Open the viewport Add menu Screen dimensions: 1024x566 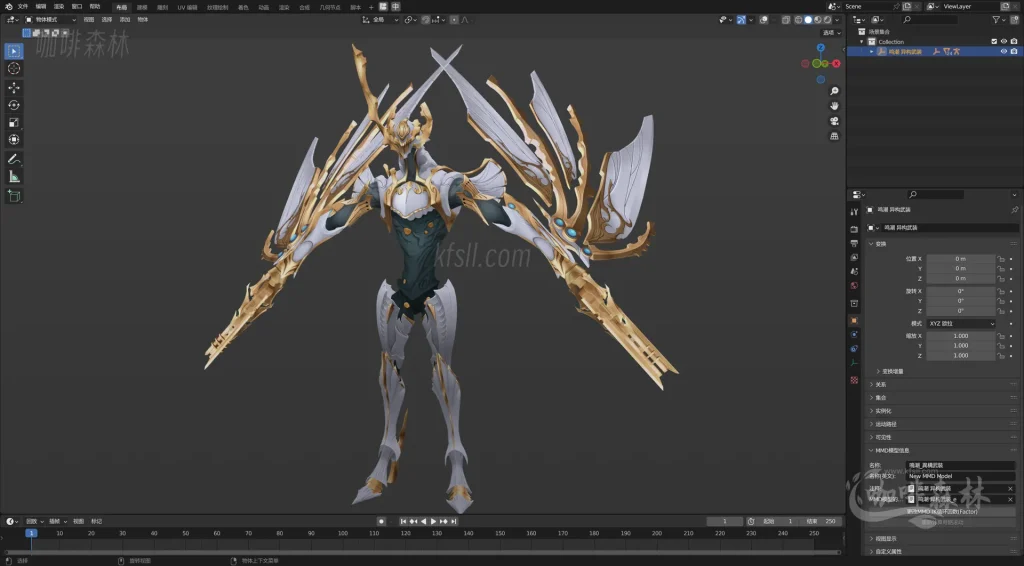[125, 20]
